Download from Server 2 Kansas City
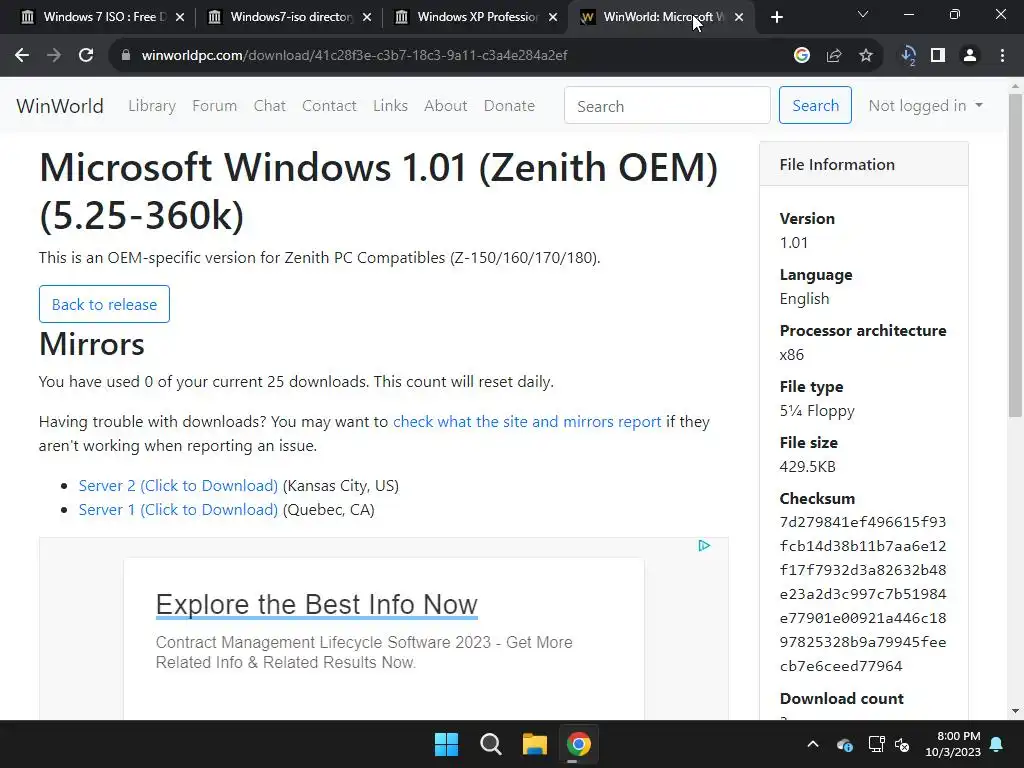This screenshot has width=1024, height=768. tap(178, 486)
